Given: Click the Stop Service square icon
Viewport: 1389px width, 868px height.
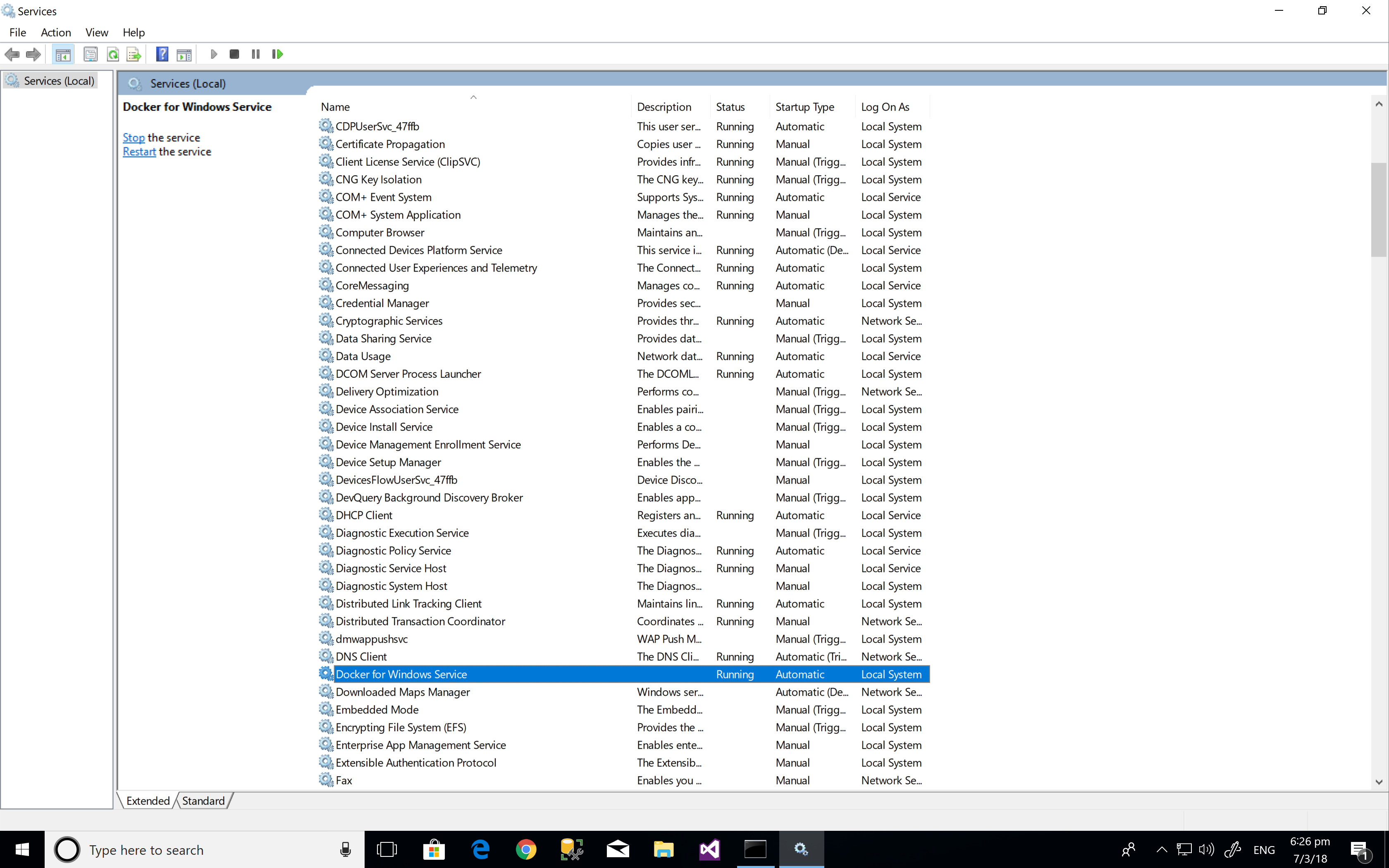Looking at the screenshot, I should [234, 55].
